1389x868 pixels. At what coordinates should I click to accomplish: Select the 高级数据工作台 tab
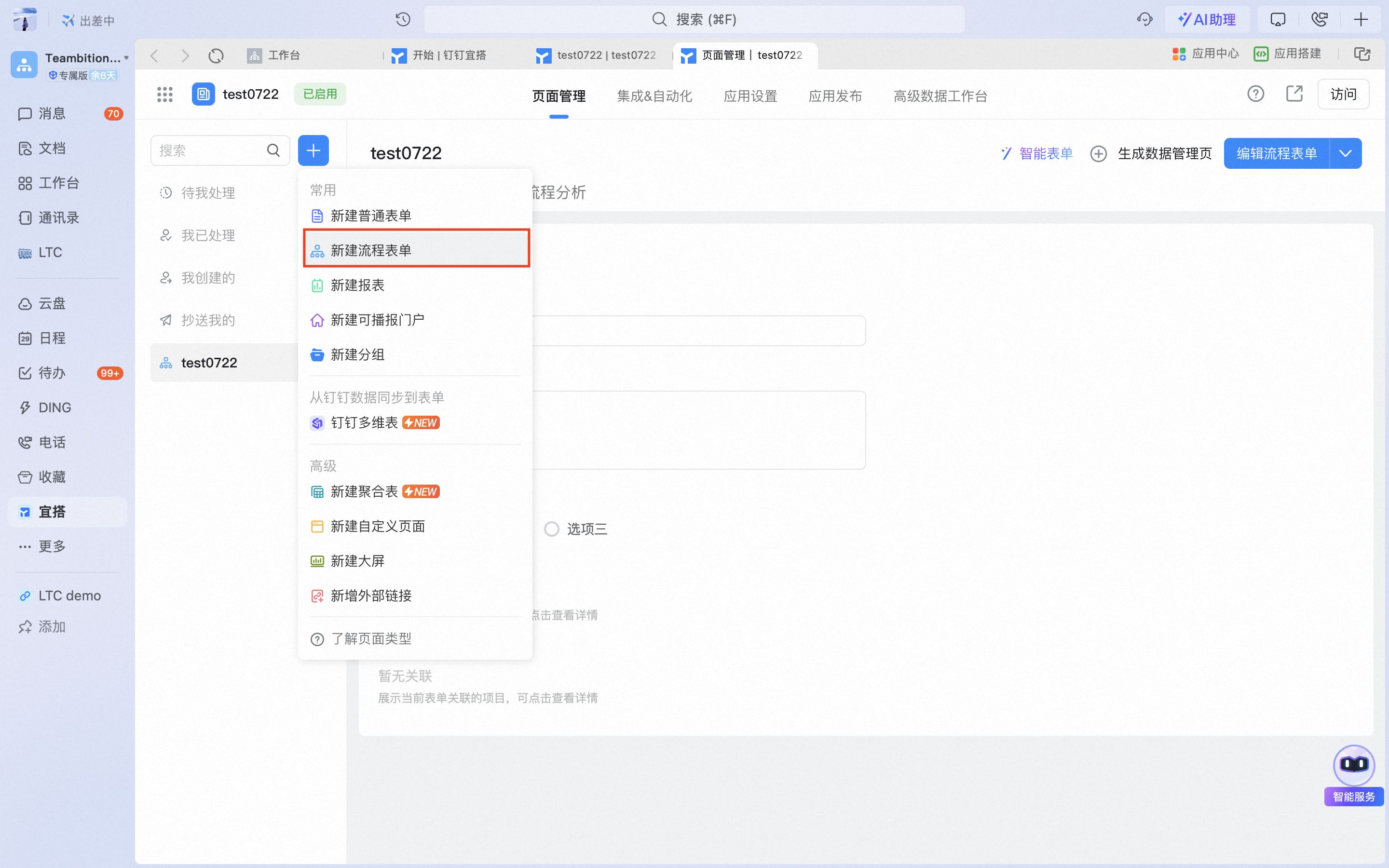[x=940, y=96]
